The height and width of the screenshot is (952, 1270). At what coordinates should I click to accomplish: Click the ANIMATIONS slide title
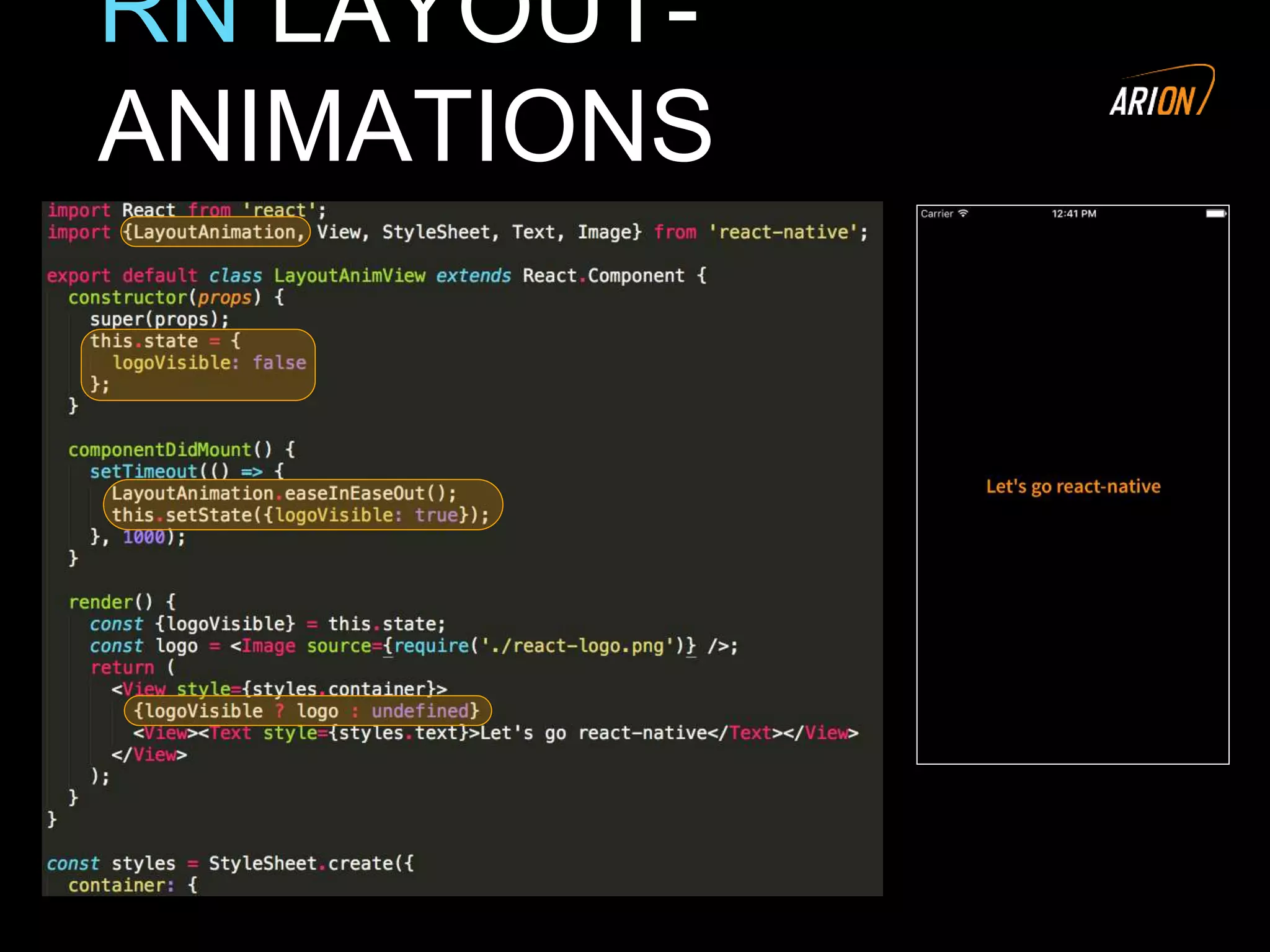(x=405, y=126)
